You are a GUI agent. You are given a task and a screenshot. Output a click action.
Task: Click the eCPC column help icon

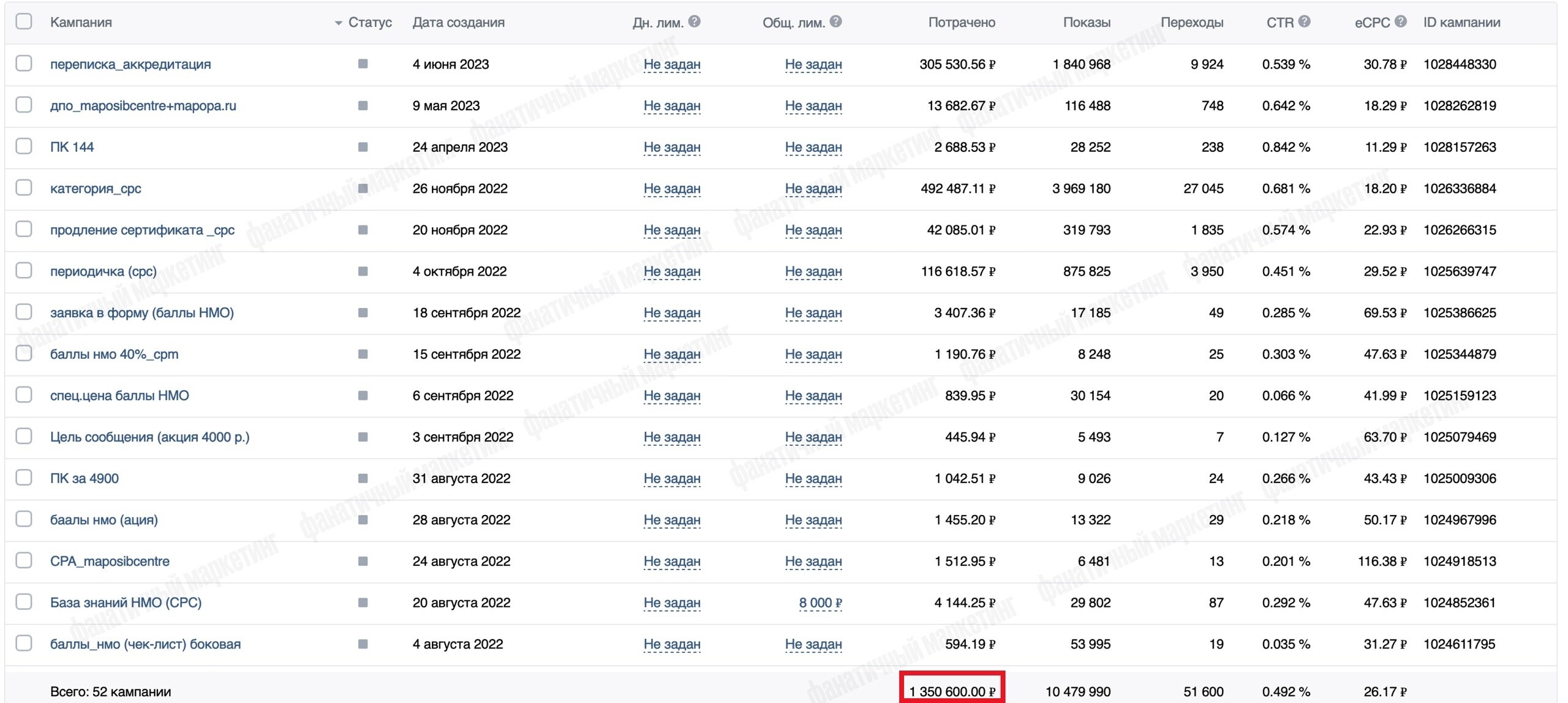point(1400,21)
